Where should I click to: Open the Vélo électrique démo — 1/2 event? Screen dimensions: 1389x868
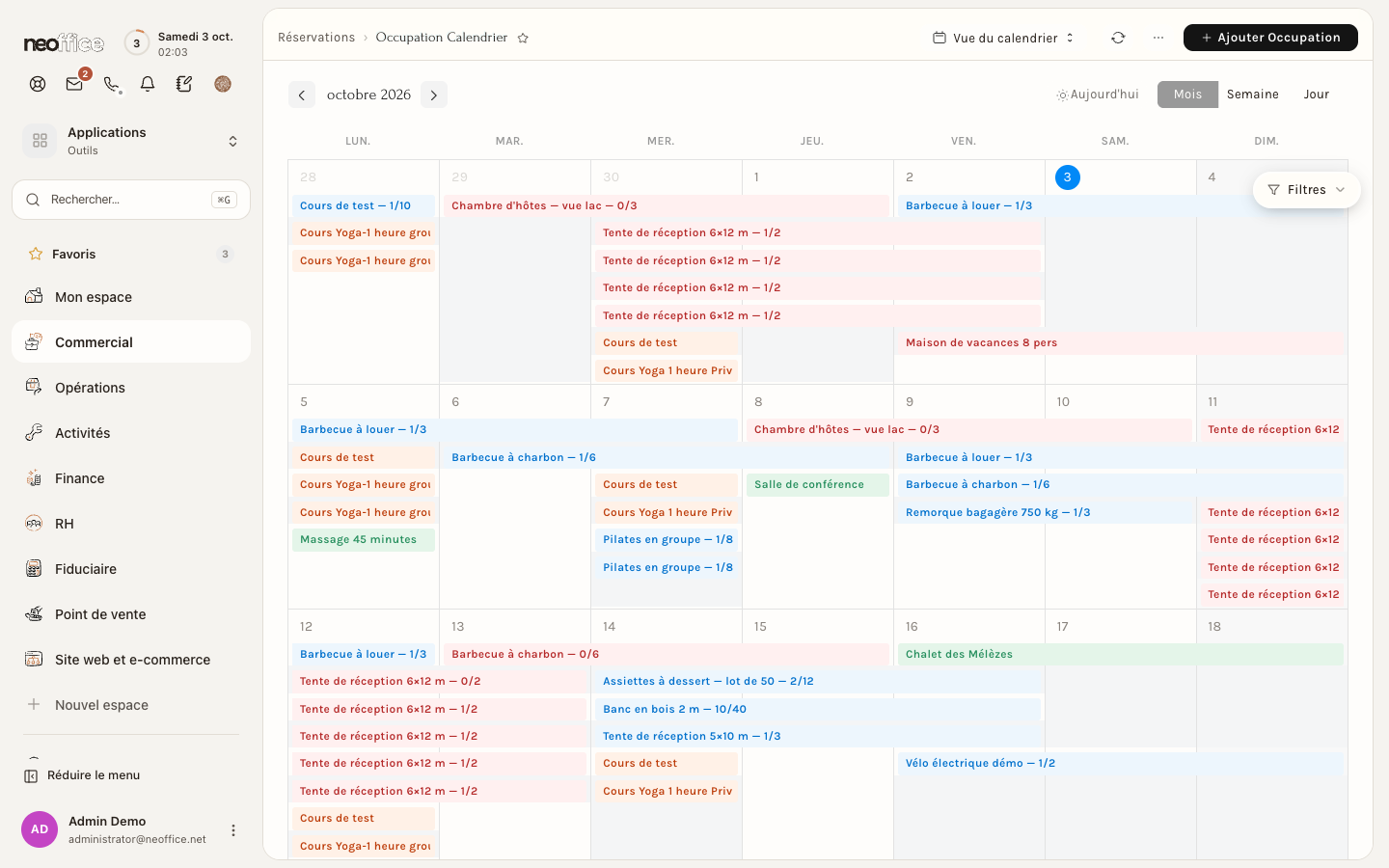click(1121, 763)
